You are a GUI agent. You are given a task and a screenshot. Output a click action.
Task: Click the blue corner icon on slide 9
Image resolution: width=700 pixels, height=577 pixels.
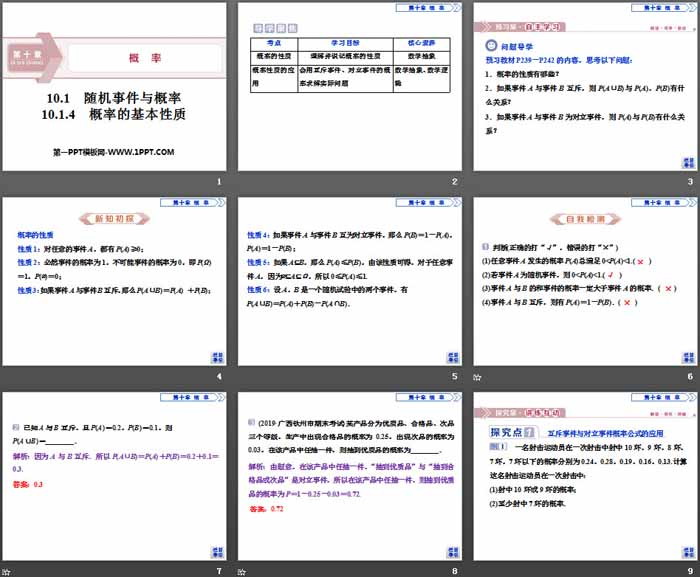(x=688, y=552)
